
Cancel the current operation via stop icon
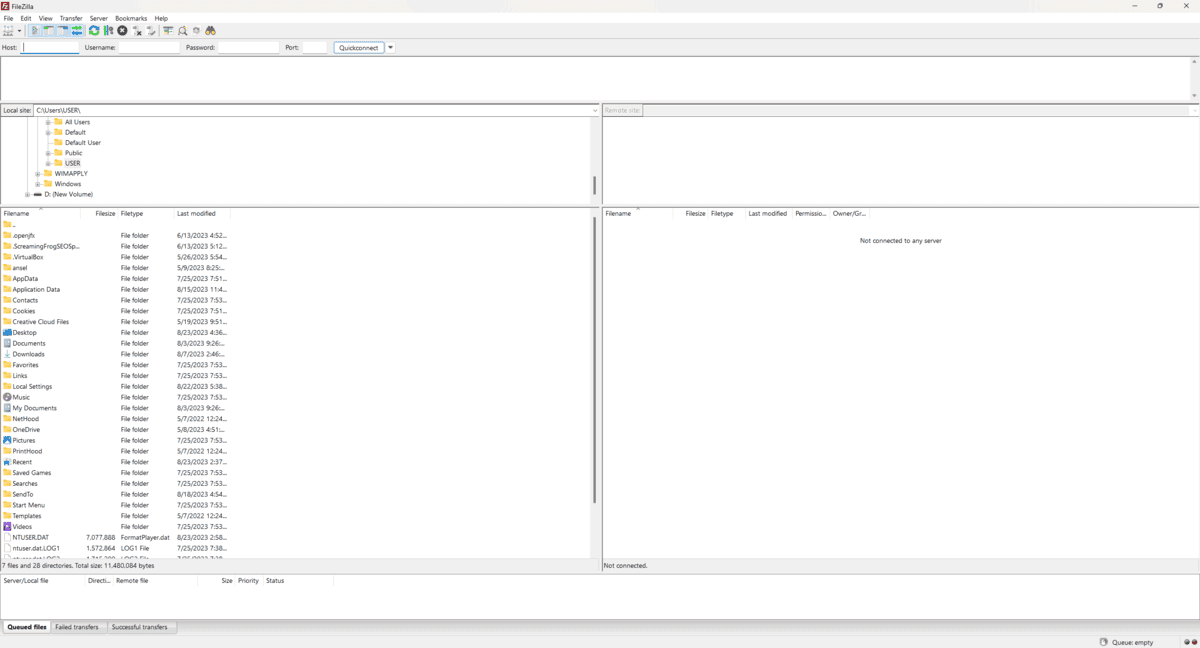click(x=122, y=31)
